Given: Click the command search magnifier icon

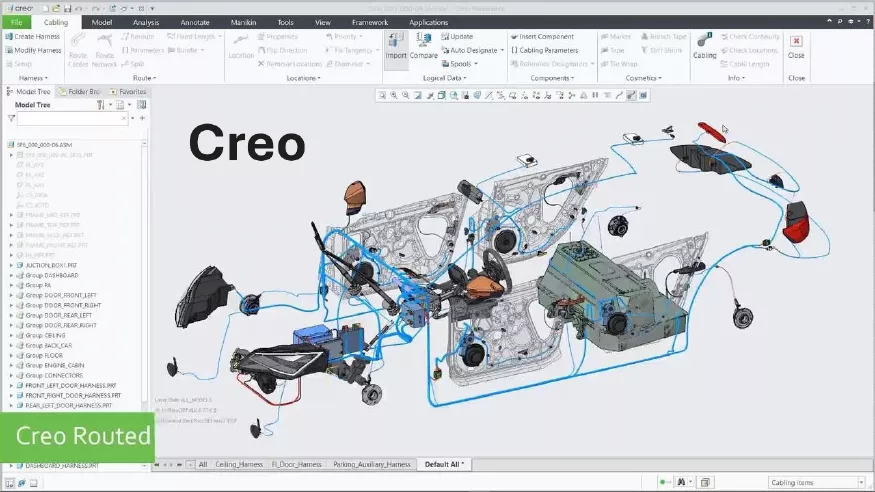Looking at the screenshot, I should pos(839,22).
